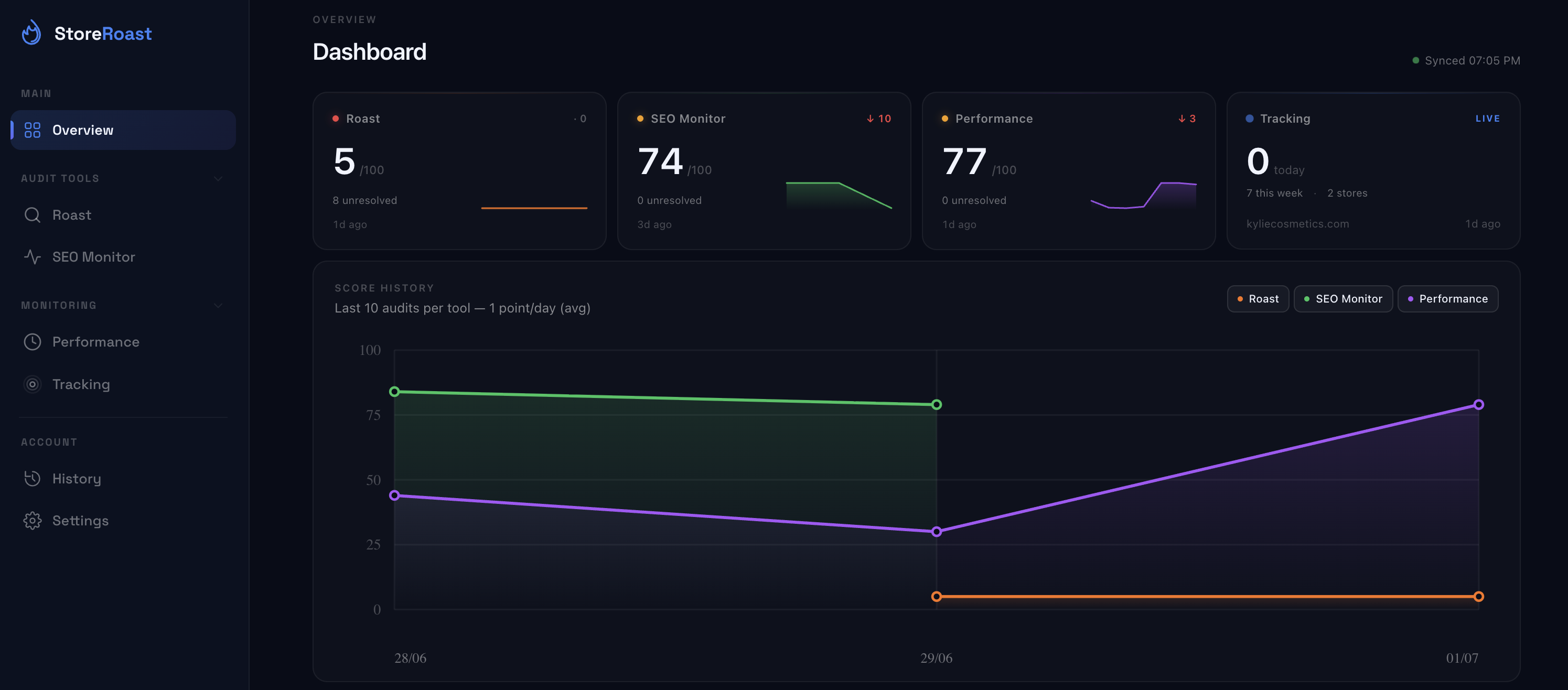
Task: Open the Performance card showing 77/100
Action: pos(1069,171)
